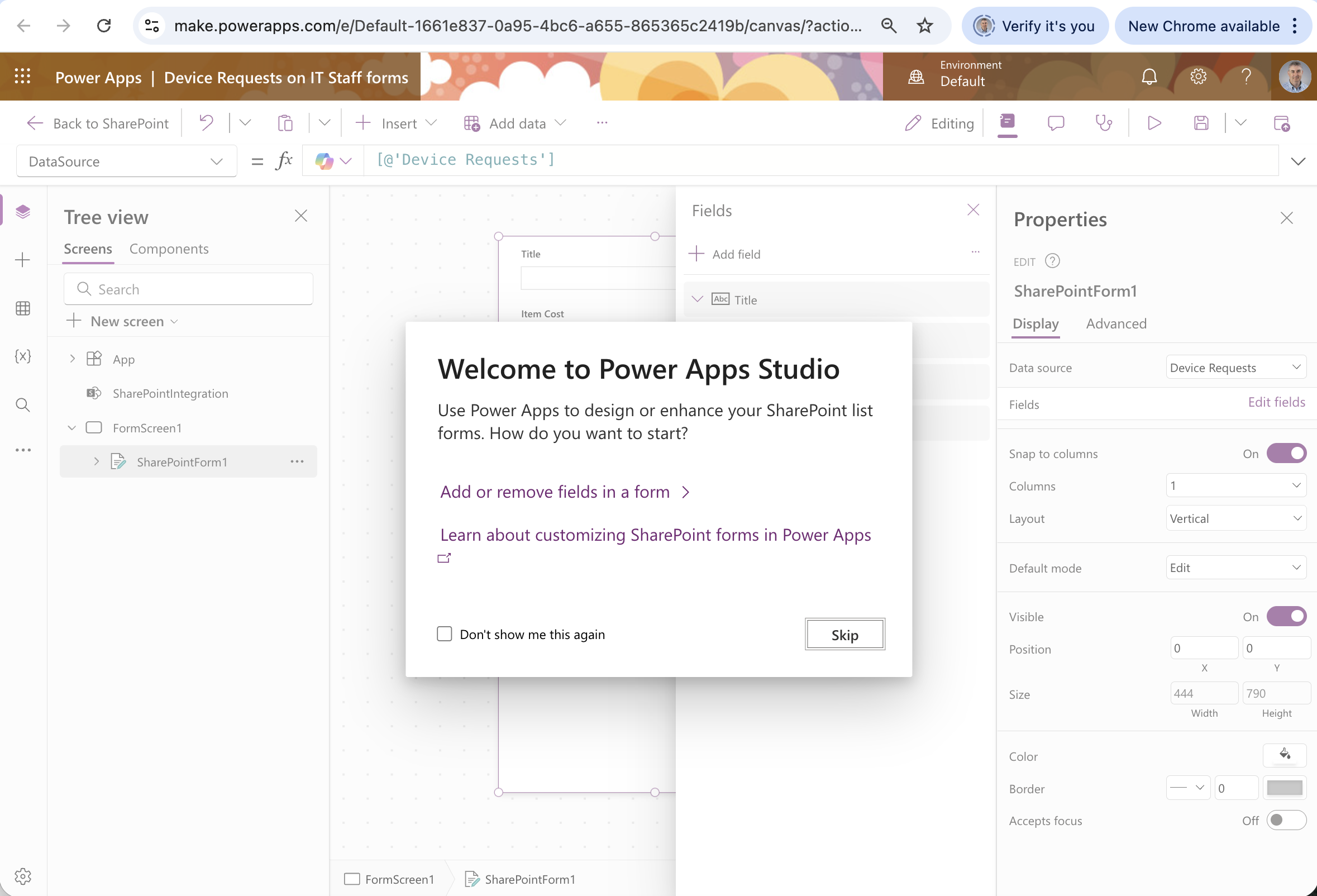Click Back to SharePoint
The image size is (1317, 896).
[98, 123]
